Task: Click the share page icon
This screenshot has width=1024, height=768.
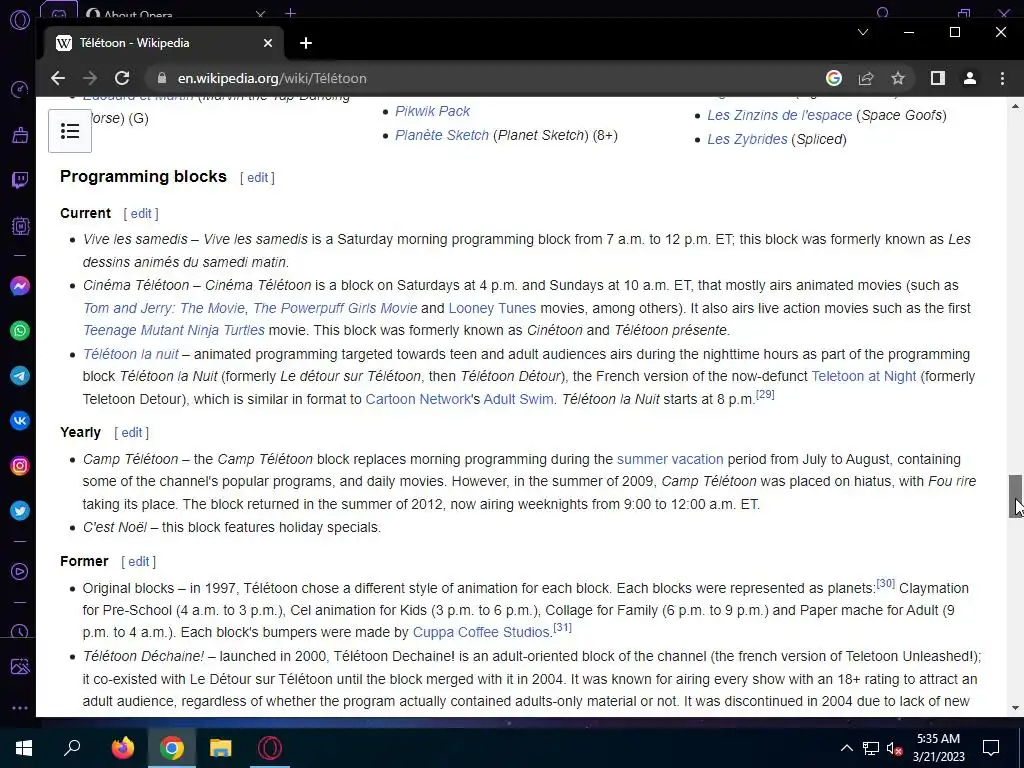Action: pos(866,78)
